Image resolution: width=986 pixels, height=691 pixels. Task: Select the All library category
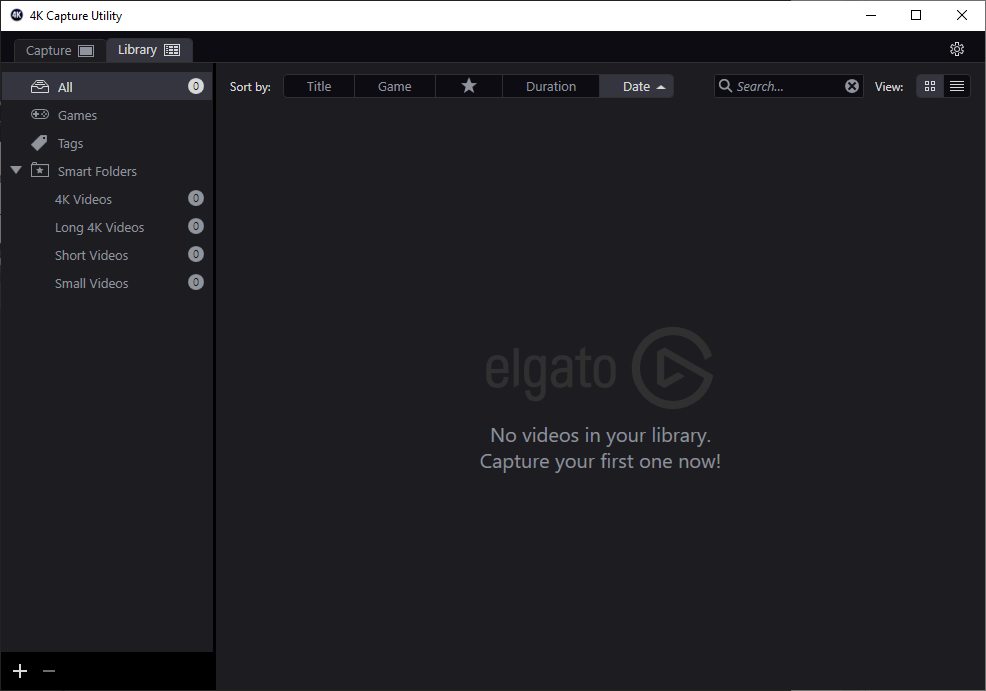[x=107, y=87]
